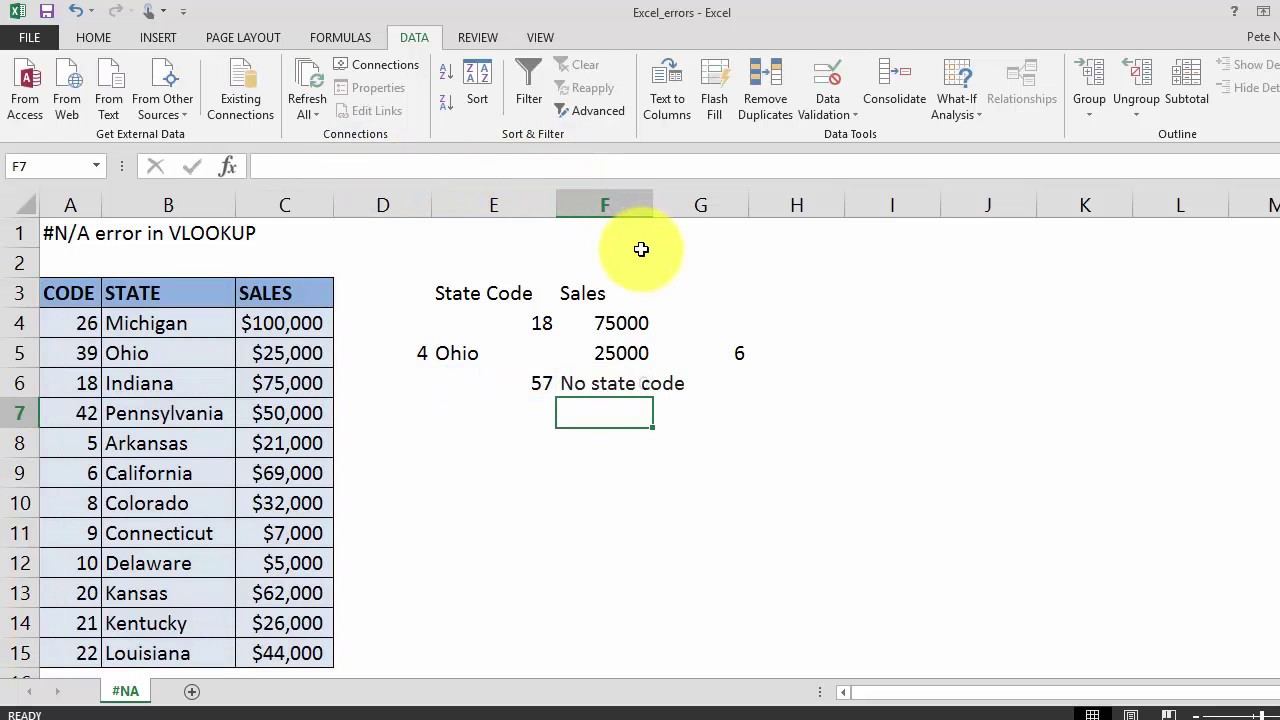Click the Undo arrow
The width and height of the screenshot is (1280, 720).
pyautogui.click(x=75, y=12)
